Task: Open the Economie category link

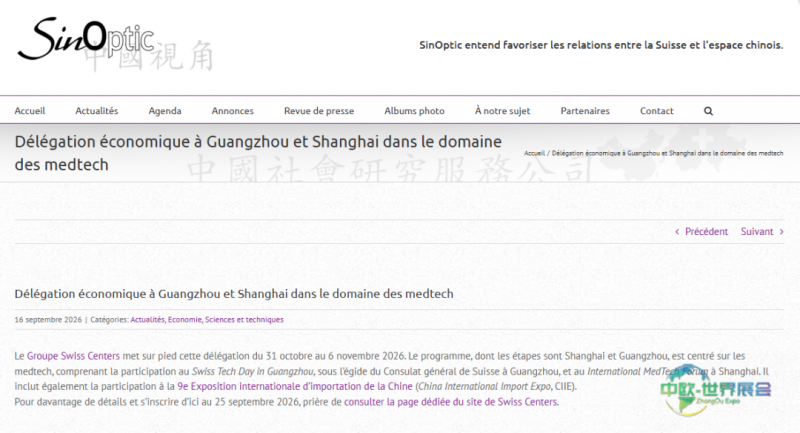Action: [x=185, y=320]
